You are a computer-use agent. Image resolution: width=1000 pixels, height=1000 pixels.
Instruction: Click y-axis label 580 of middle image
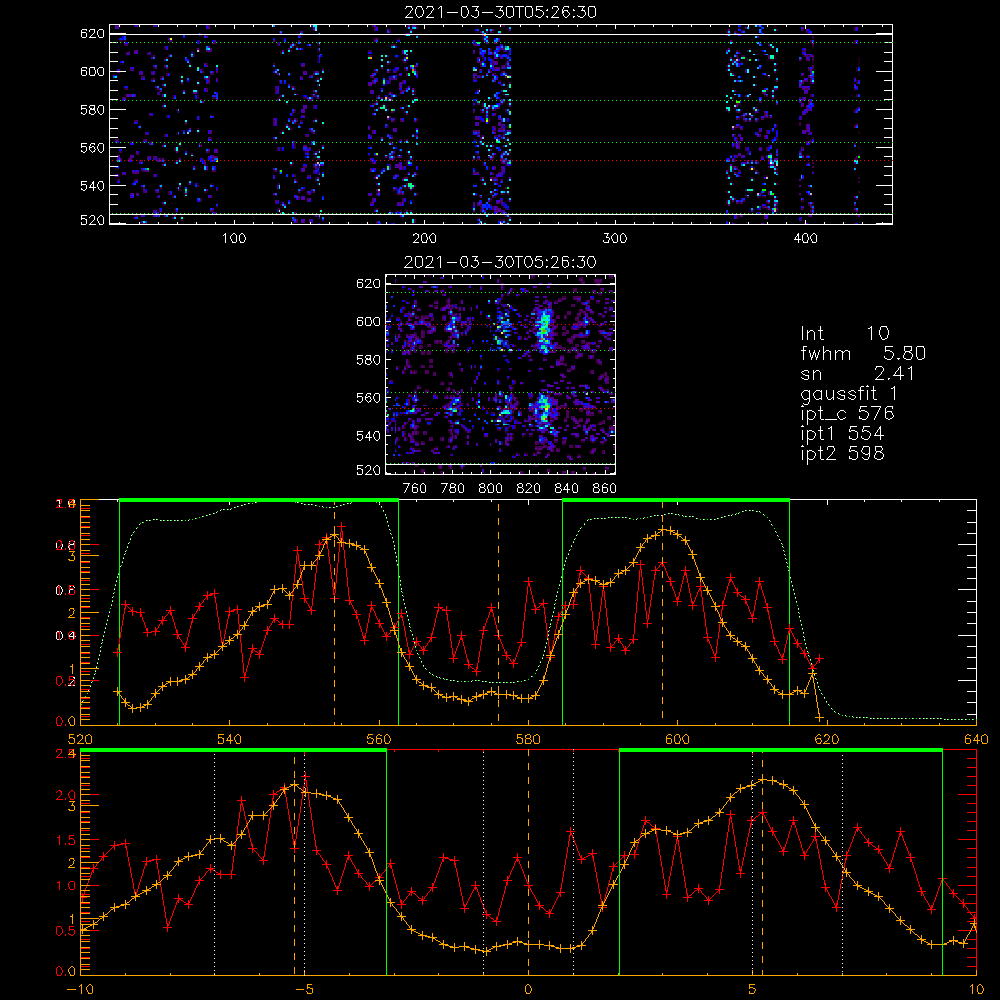[369, 360]
